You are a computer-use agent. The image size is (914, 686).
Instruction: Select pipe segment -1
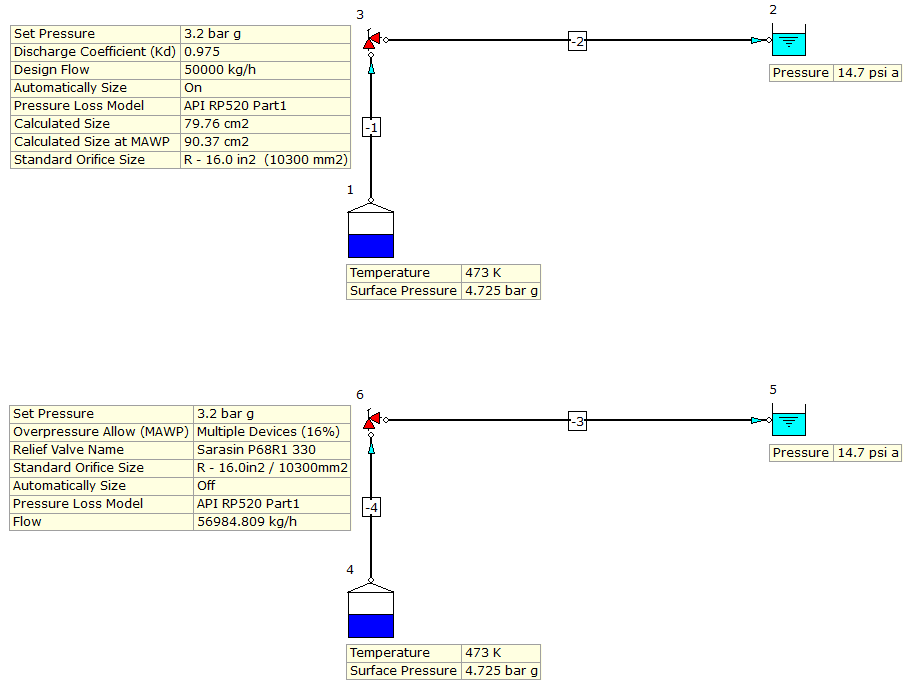click(372, 126)
